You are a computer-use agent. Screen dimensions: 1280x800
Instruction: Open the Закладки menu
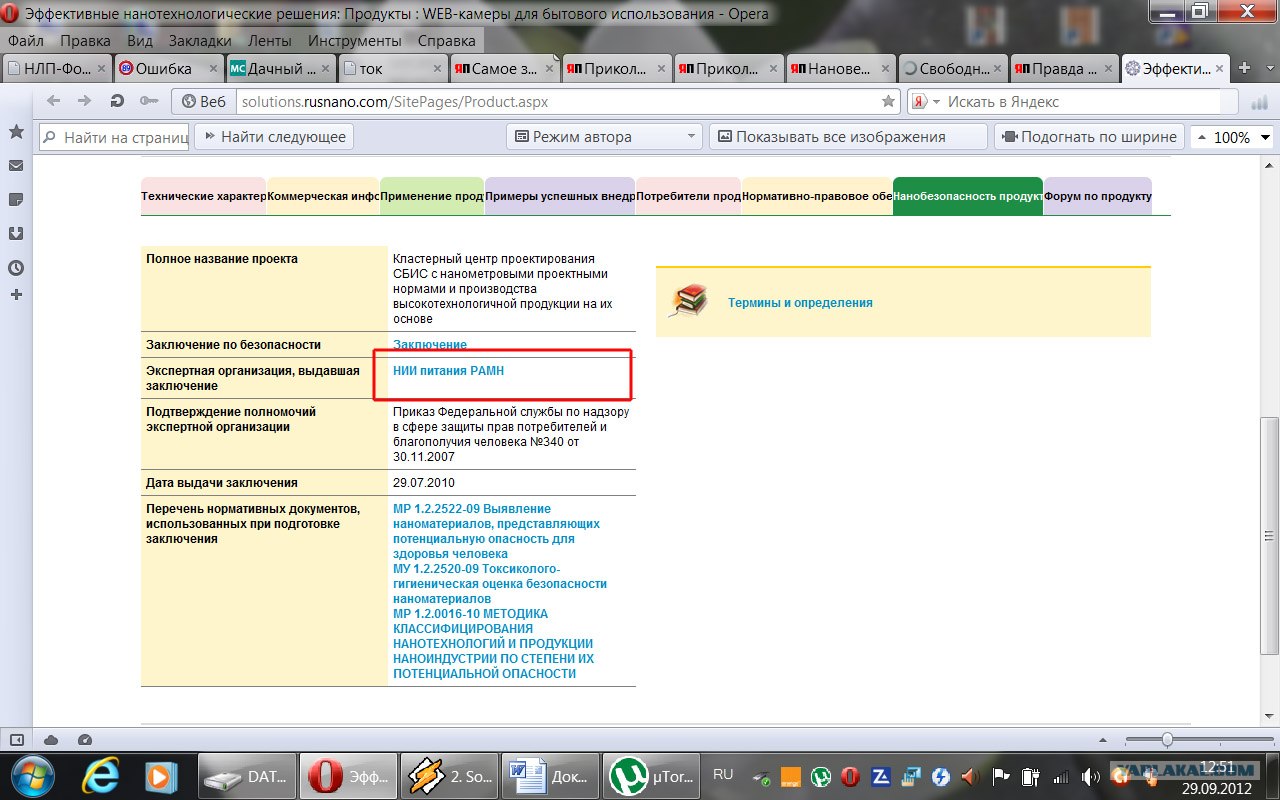(200, 41)
